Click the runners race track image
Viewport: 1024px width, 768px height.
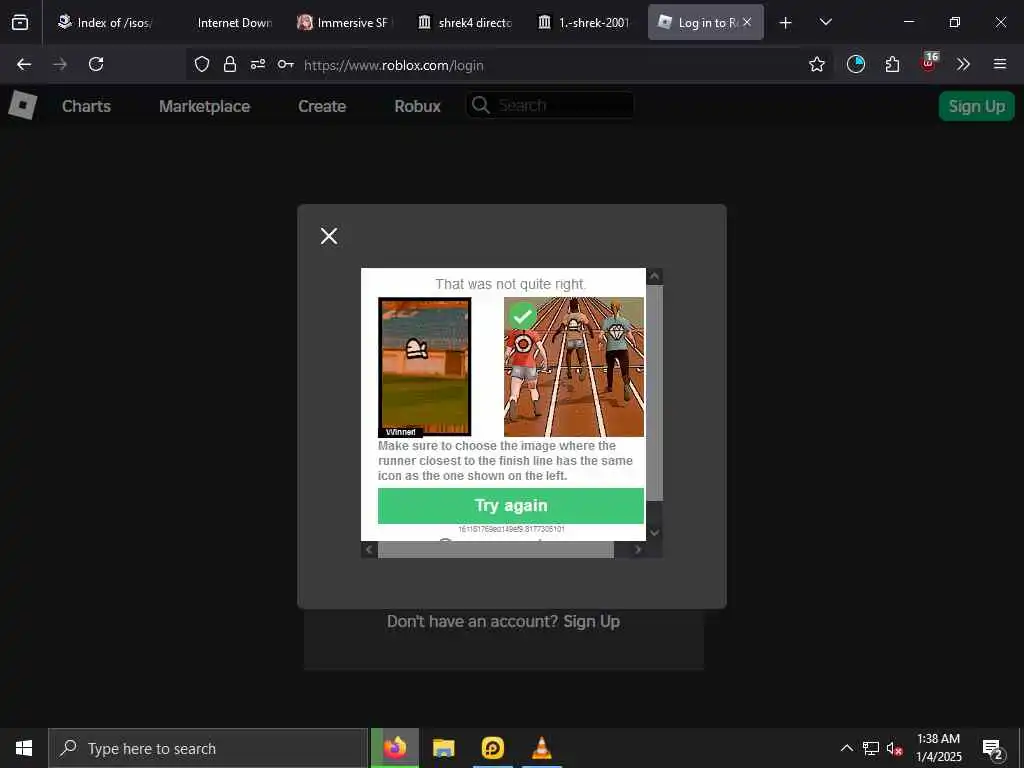click(573, 367)
